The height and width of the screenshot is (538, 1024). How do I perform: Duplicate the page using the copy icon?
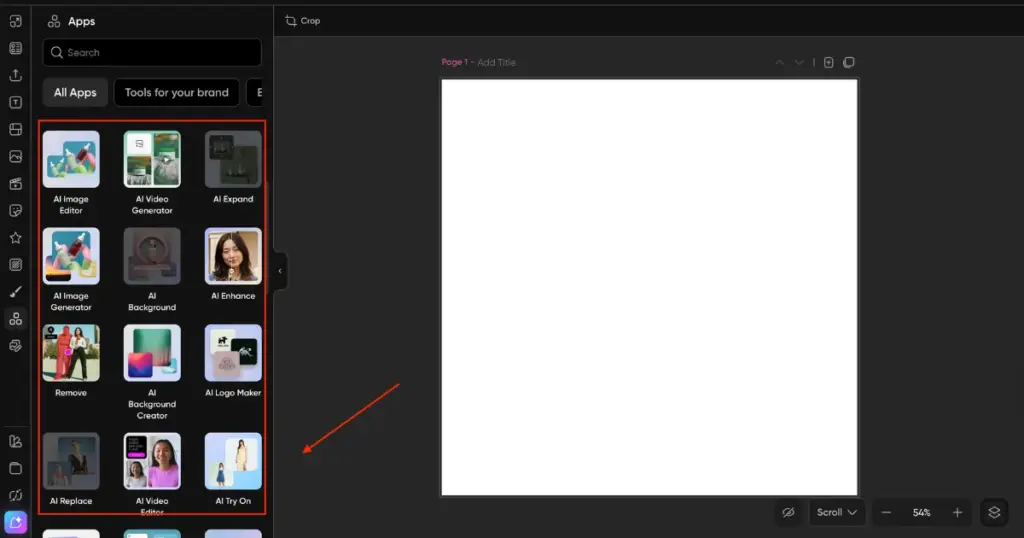tap(848, 63)
